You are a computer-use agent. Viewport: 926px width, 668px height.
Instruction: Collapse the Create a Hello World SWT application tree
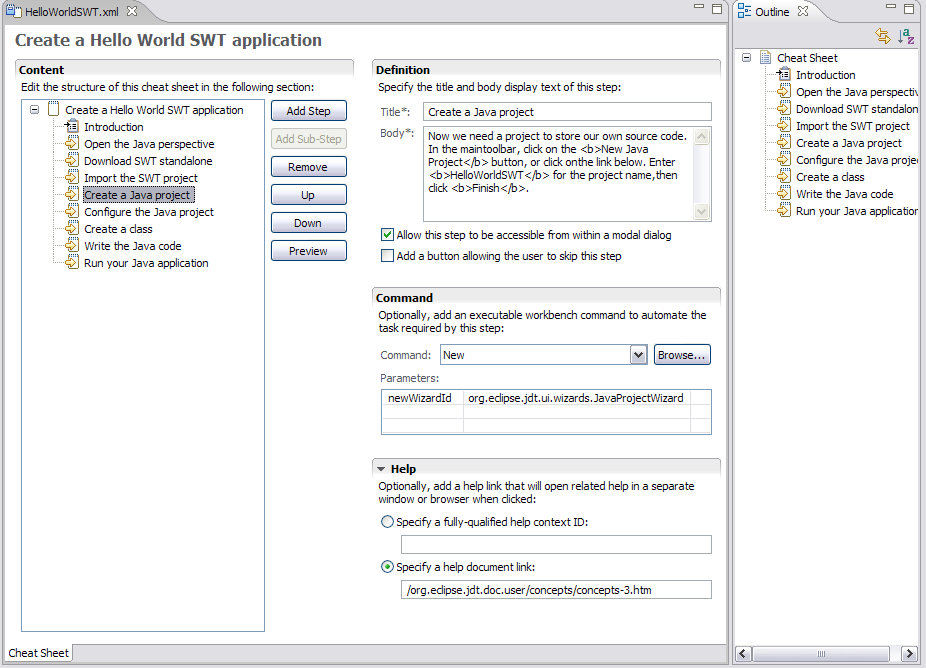[x=35, y=109]
